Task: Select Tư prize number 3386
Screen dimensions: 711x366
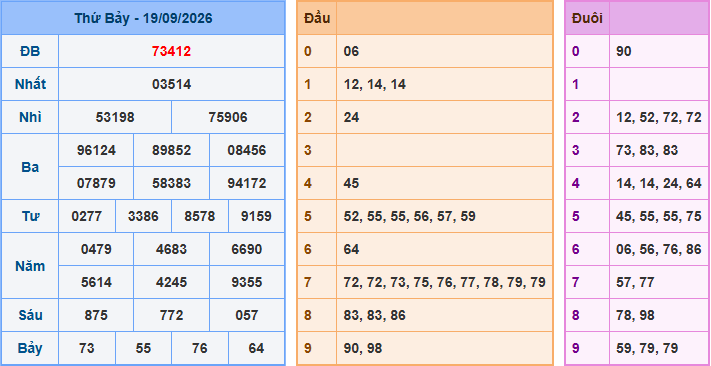Action: [x=143, y=216]
